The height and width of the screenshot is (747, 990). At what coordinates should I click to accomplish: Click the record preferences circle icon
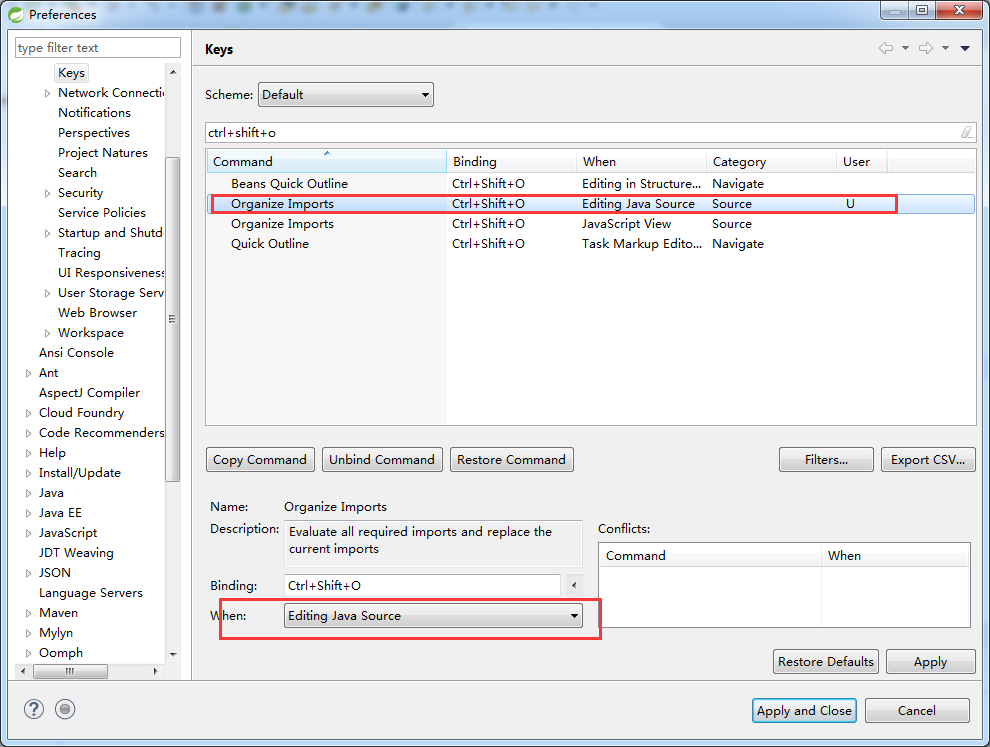(65, 709)
